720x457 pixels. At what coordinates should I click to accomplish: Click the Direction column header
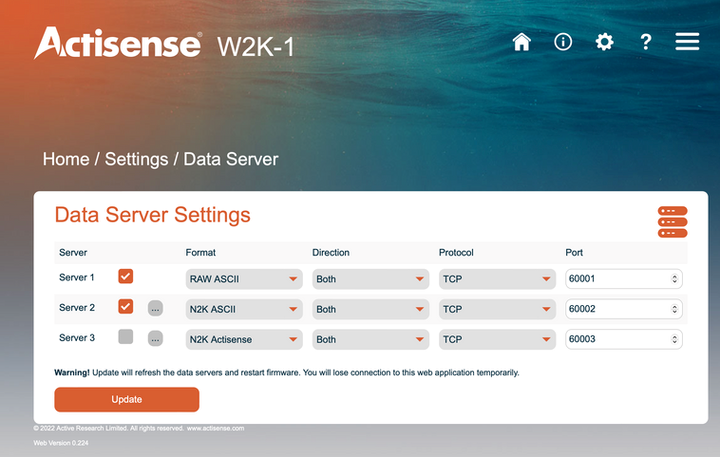point(331,253)
